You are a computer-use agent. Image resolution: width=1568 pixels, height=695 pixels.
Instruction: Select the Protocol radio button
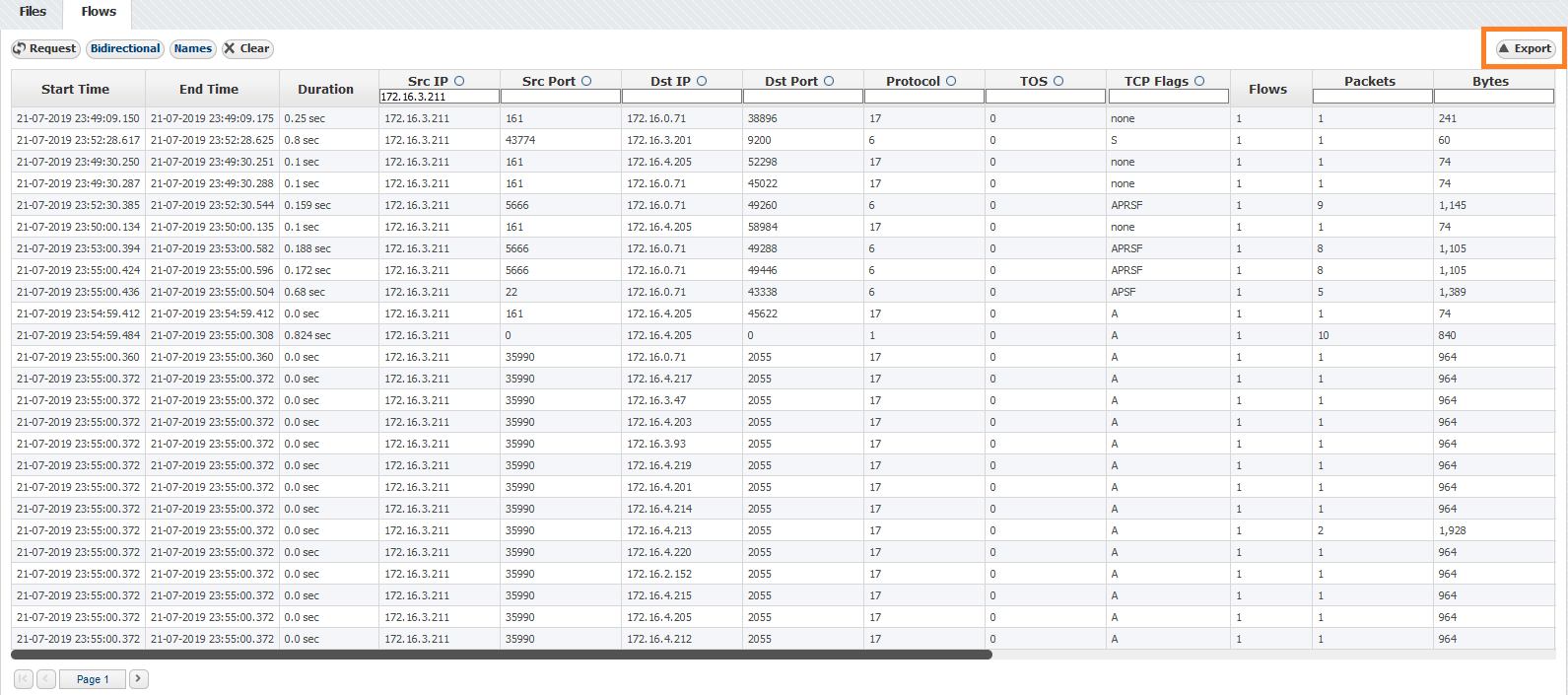(951, 81)
